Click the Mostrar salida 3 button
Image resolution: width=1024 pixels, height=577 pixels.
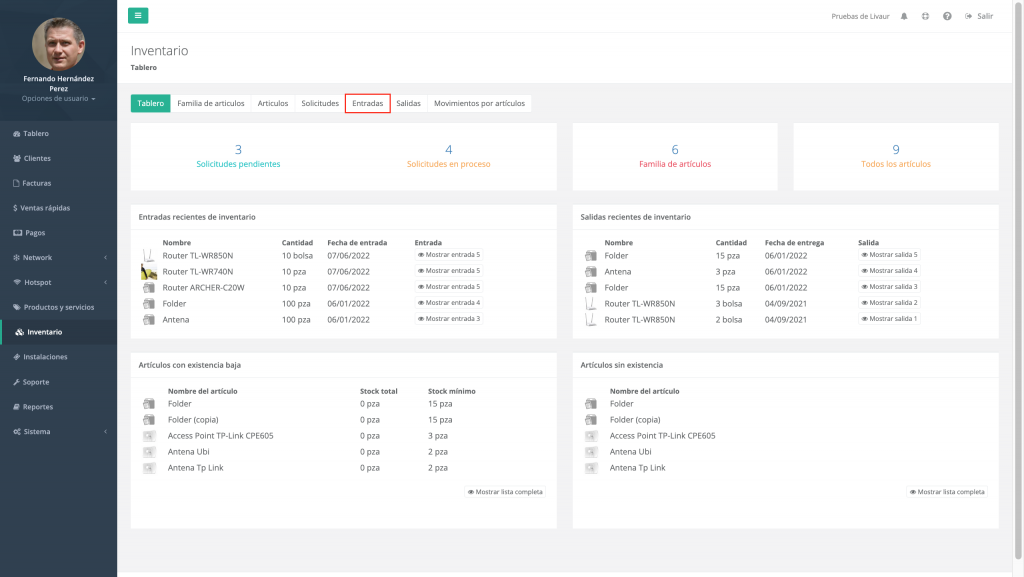point(889,287)
